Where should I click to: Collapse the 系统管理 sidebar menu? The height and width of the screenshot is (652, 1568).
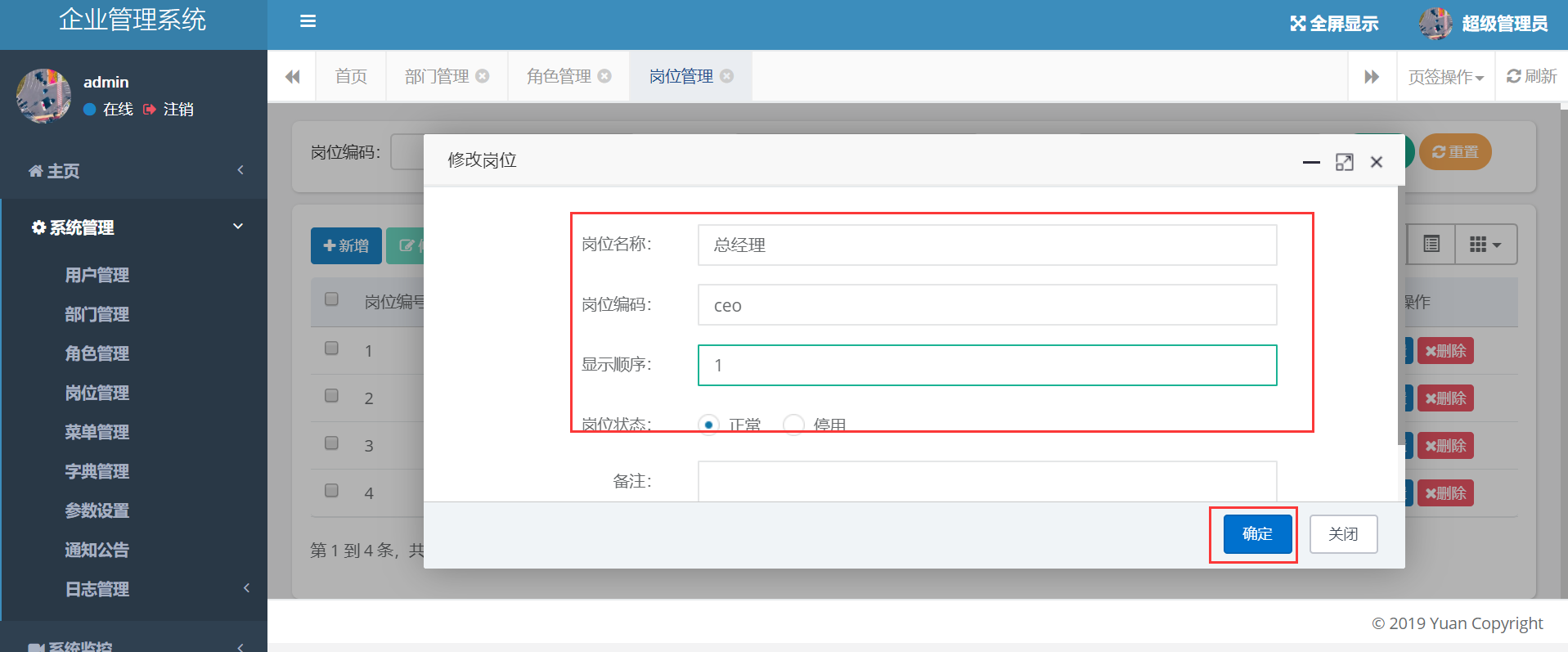[x=134, y=227]
